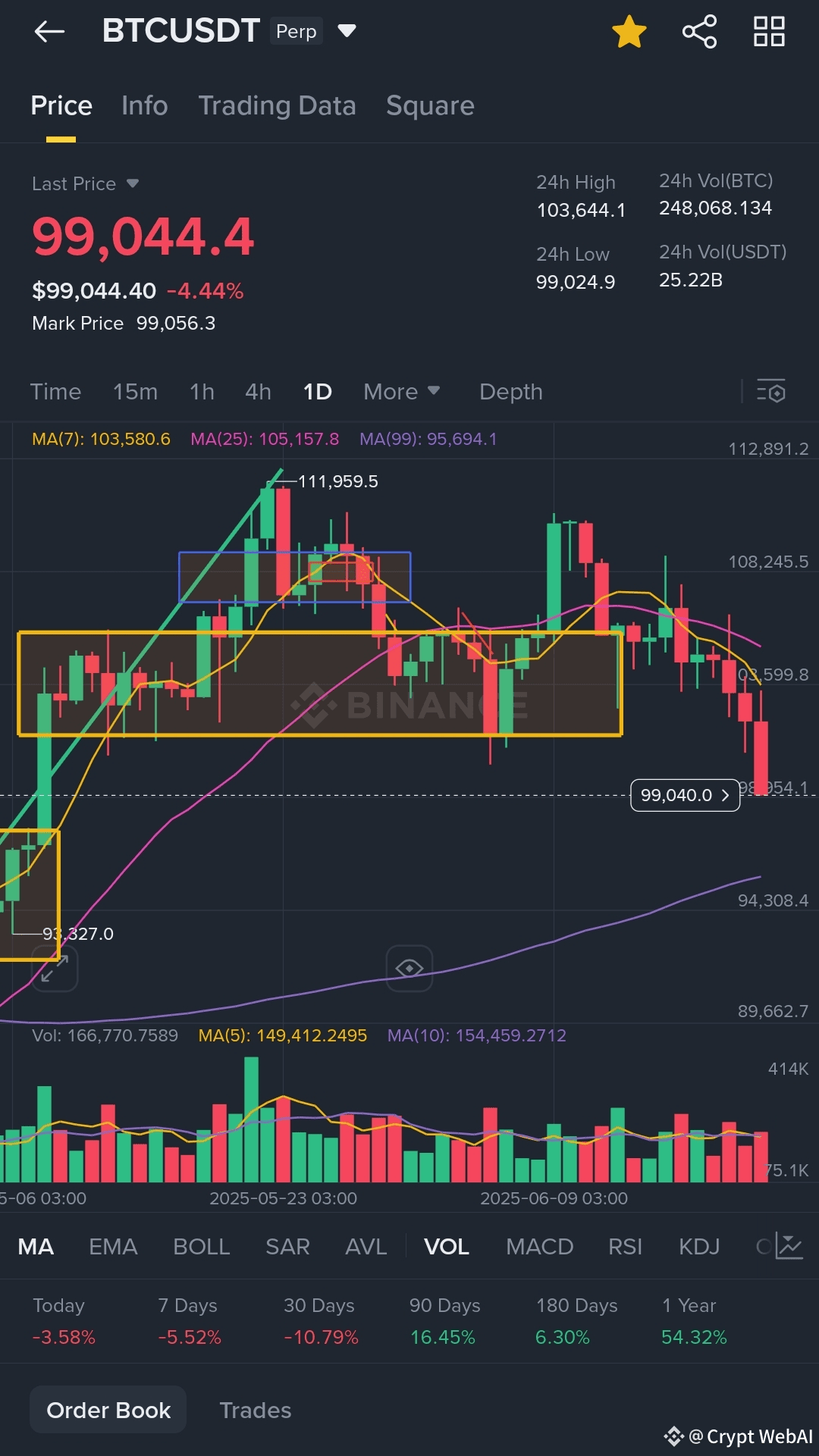Open the chart settings icon
Viewport: 819px width, 1456px height.
click(x=771, y=392)
